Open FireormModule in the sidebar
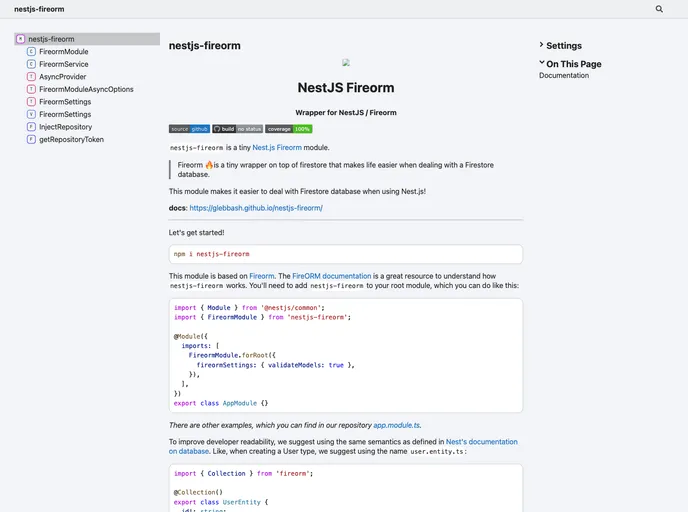The image size is (688, 512). [64, 52]
